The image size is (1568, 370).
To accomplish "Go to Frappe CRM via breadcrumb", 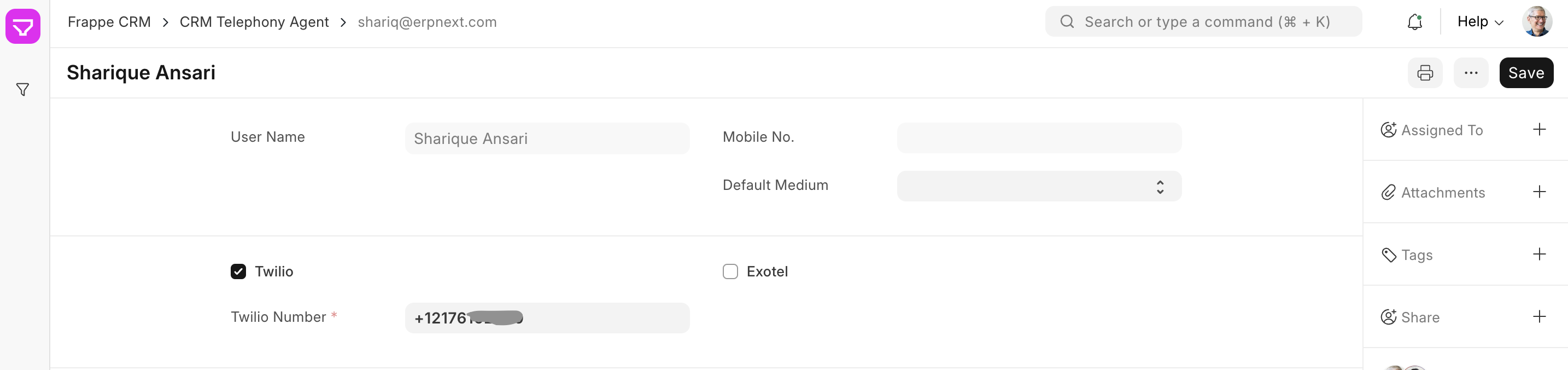I will (109, 21).
